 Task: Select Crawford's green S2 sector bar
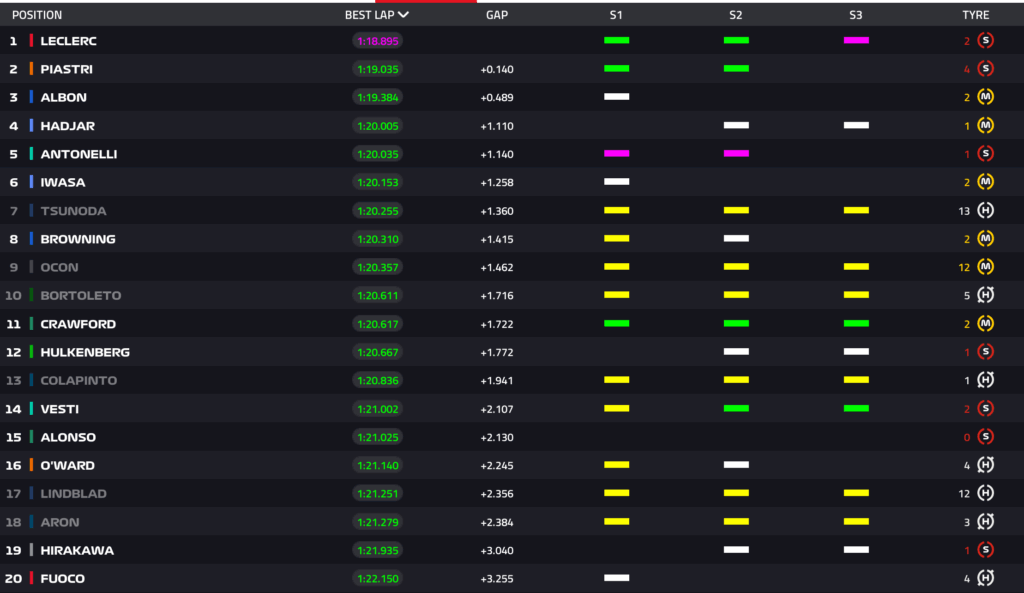coord(736,323)
